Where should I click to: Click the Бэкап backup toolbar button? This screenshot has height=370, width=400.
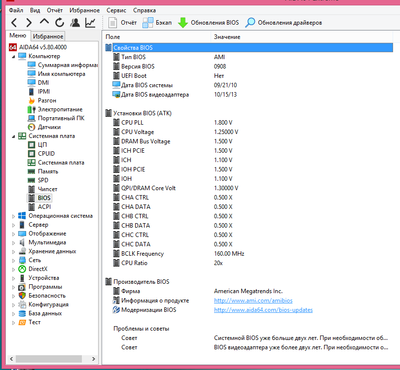click(x=157, y=23)
